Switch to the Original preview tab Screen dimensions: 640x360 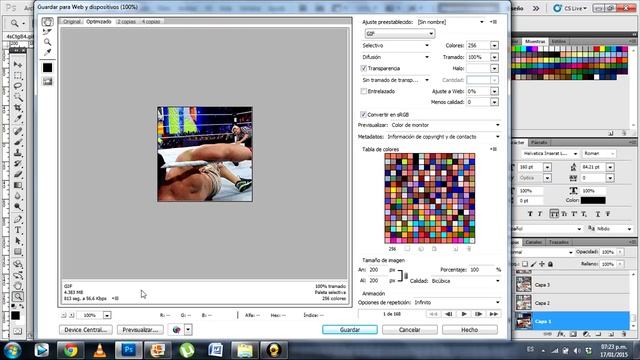point(71,22)
